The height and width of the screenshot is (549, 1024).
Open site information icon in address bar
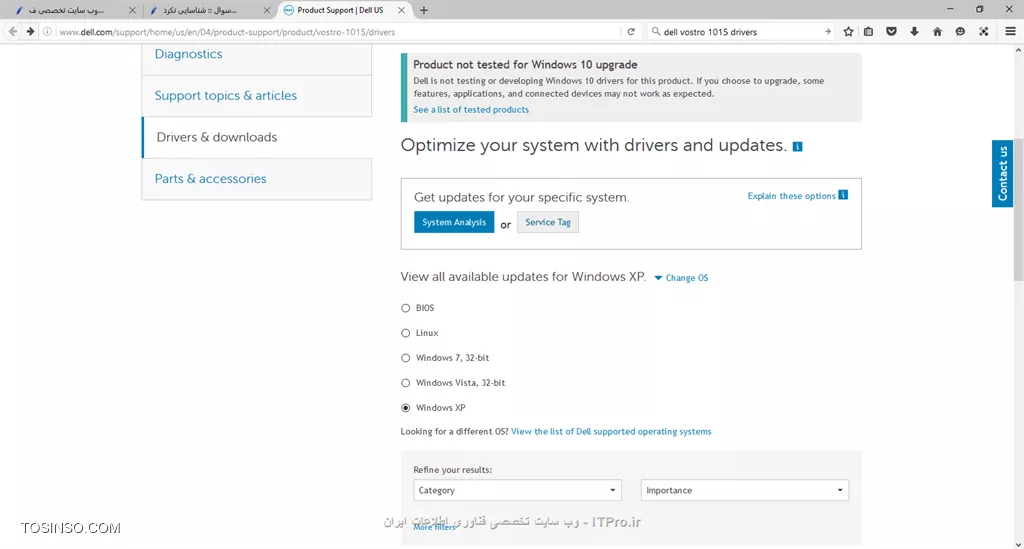pos(48,31)
